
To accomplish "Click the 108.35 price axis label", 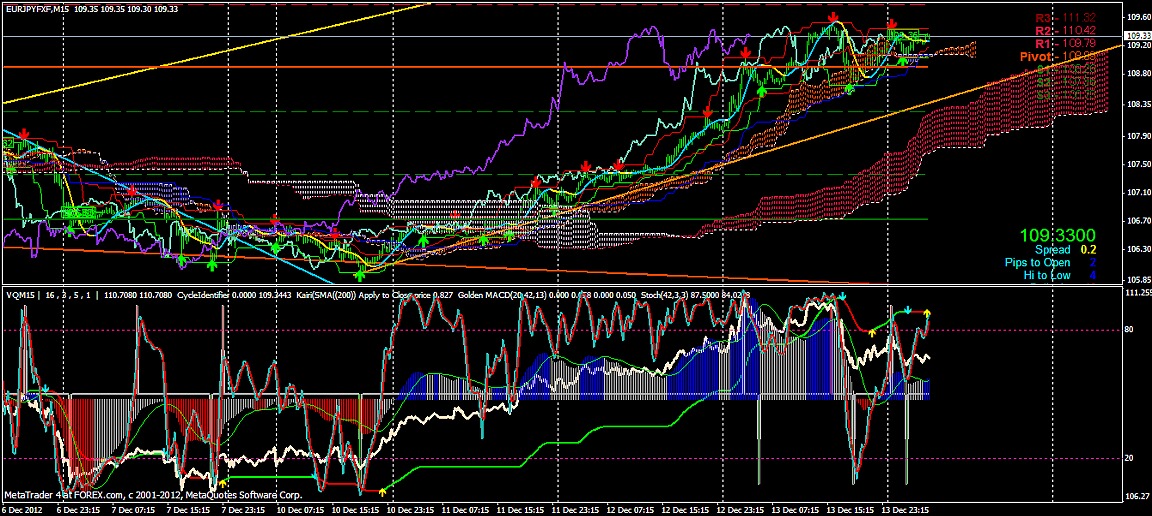I will [1138, 104].
